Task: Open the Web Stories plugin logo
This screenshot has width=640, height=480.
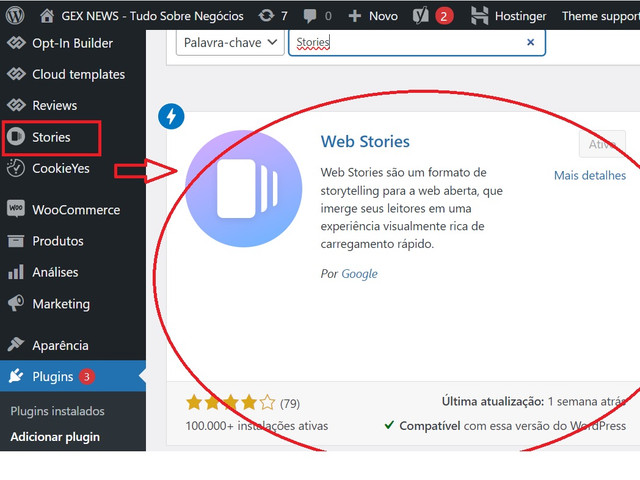Action: click(244, 189)
